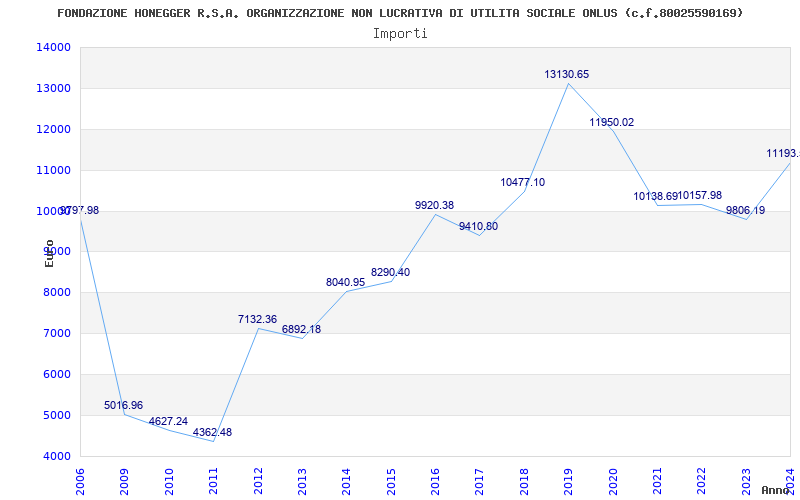Click the 9806.19 value label
Screen dimensions: 800x500
pyautogui.click(x=745, y=210)
